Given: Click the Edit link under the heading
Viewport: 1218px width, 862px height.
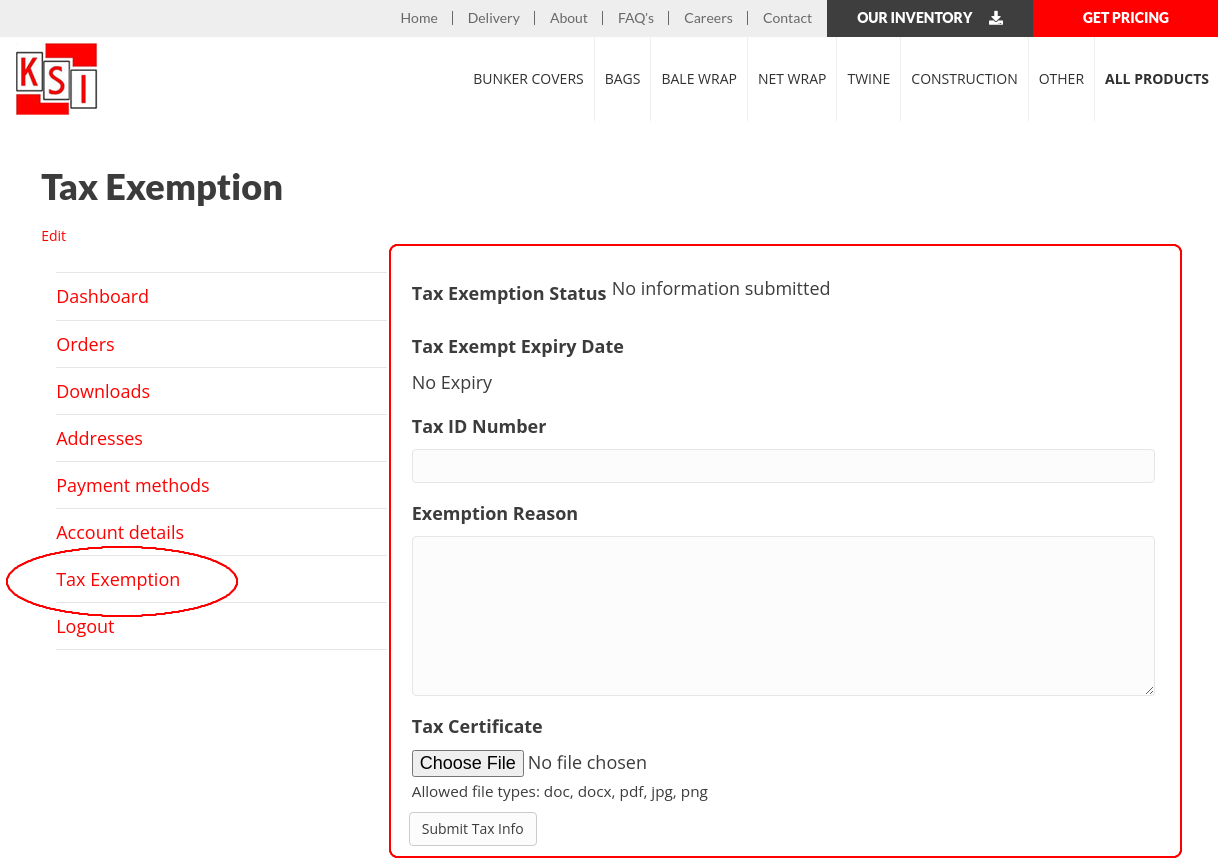Looking at the screenshot, I should click(x=53, y=236).
